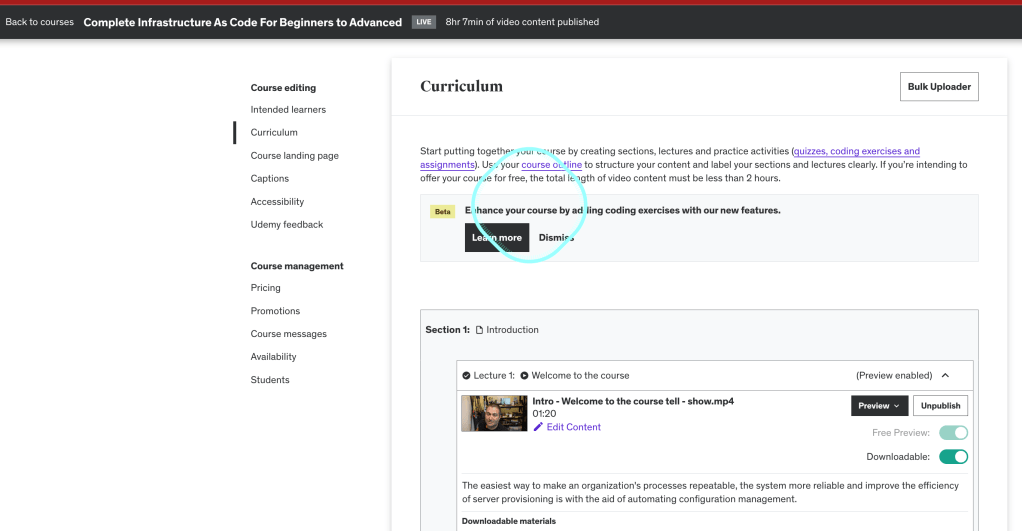Image resolution: width=1022 pixels, height=531 pixels.
Task: Dismiss the coding exercises banner
Action: point(556,238)
